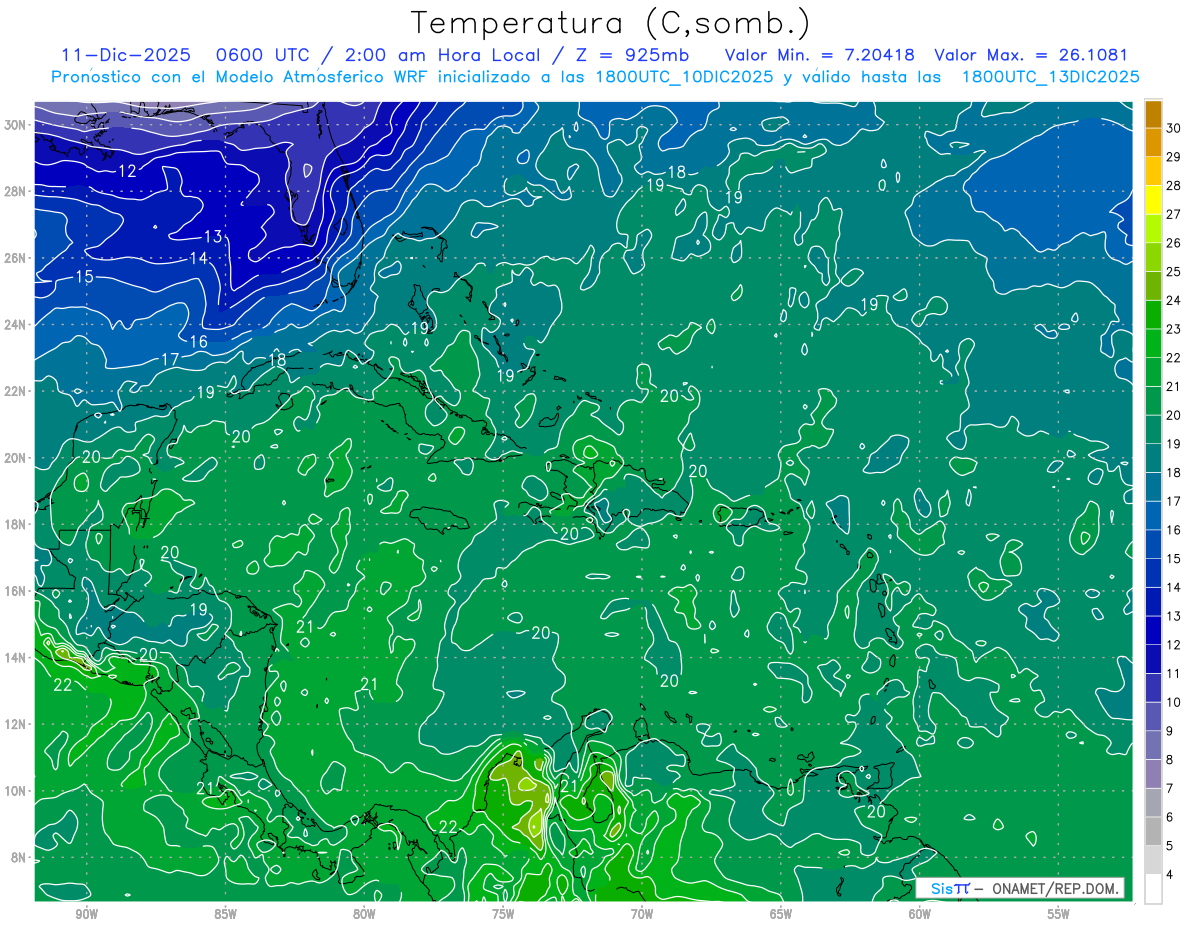Click the "14" contour label on the map
This screenshot has height=927, width=1200.
[199, 258]
